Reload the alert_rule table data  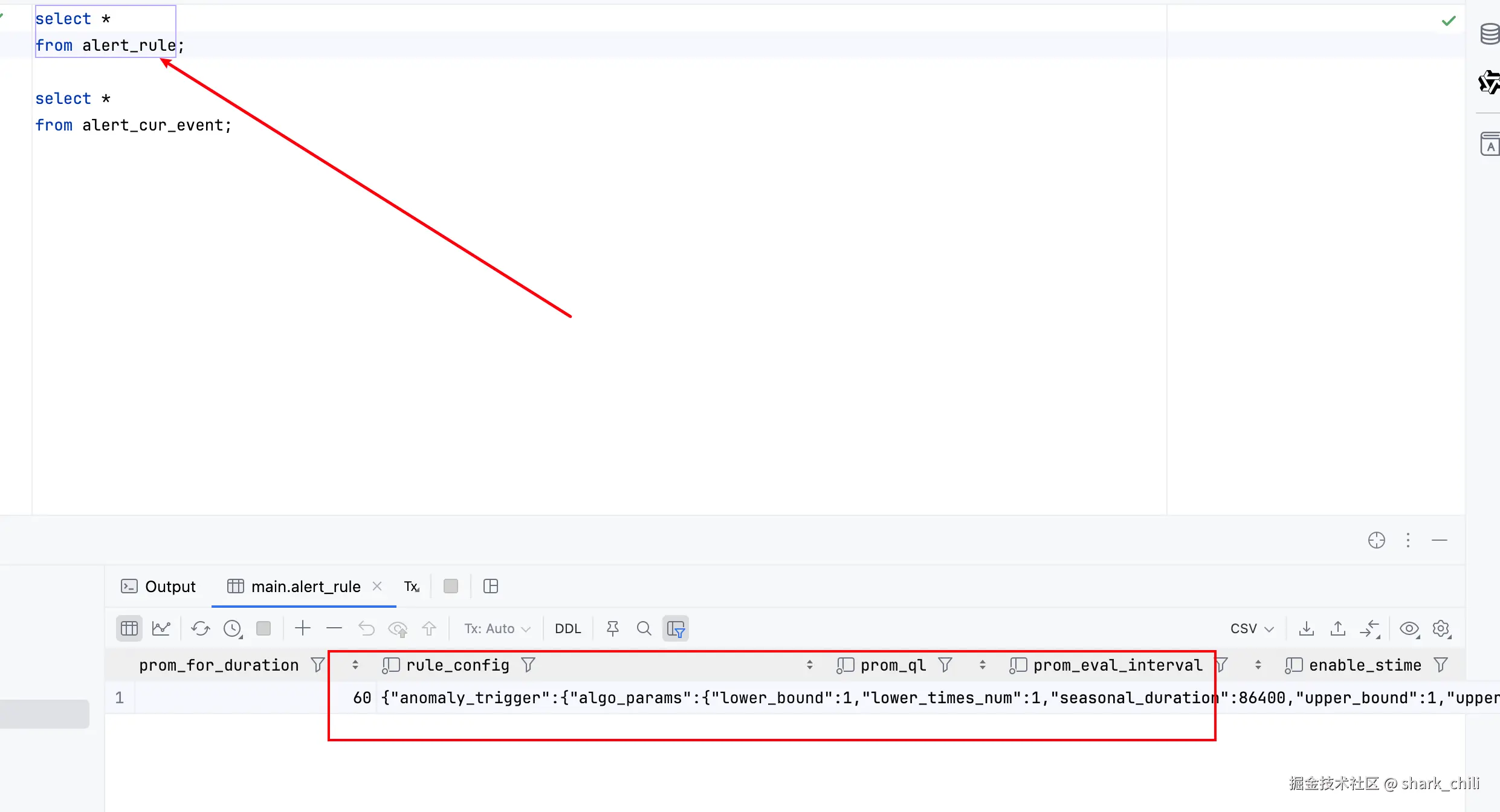click(200, 628)
